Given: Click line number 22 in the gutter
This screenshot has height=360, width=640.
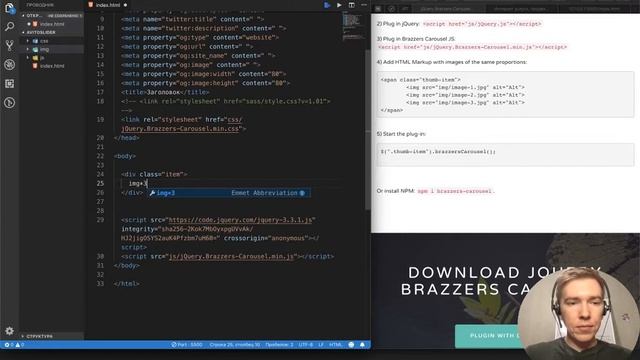Looking at the screenshot, I should tap(100, 156).
